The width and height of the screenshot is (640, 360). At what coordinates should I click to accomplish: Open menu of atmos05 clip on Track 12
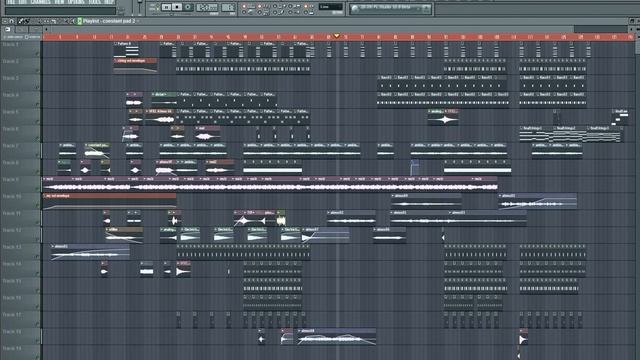pos(375,229)
